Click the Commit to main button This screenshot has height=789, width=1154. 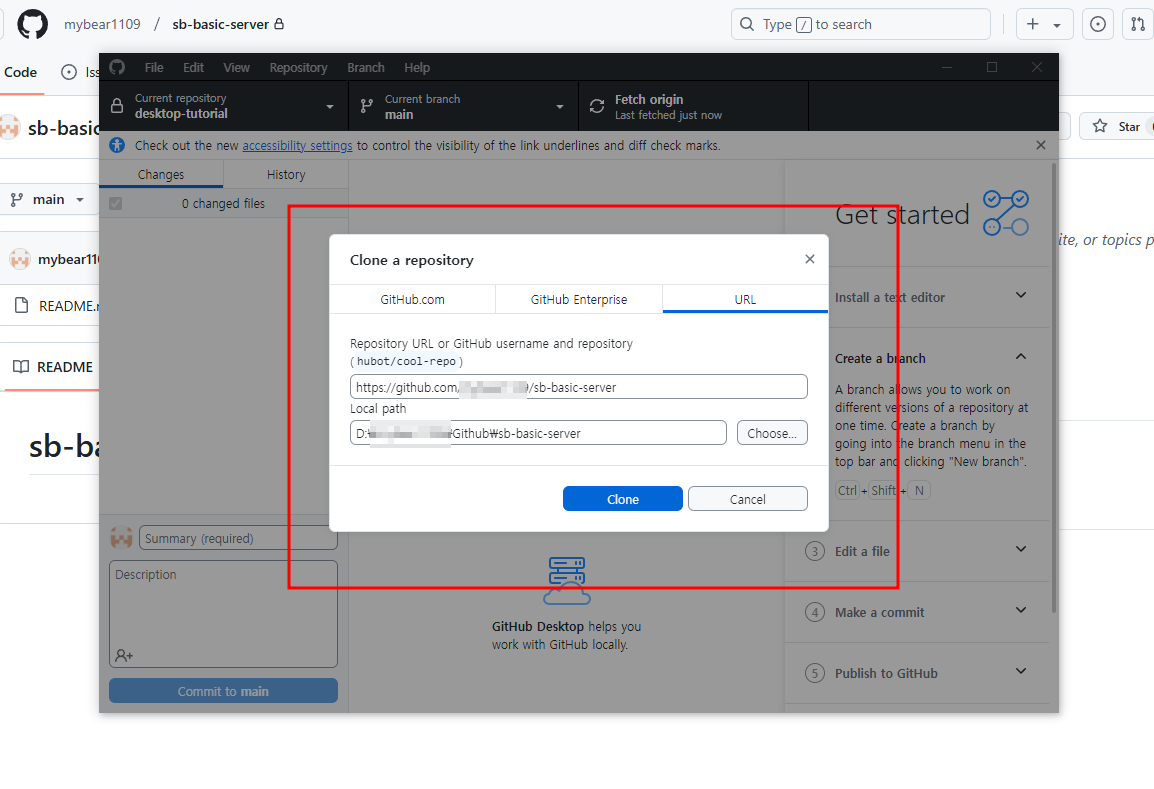point(223,690)
